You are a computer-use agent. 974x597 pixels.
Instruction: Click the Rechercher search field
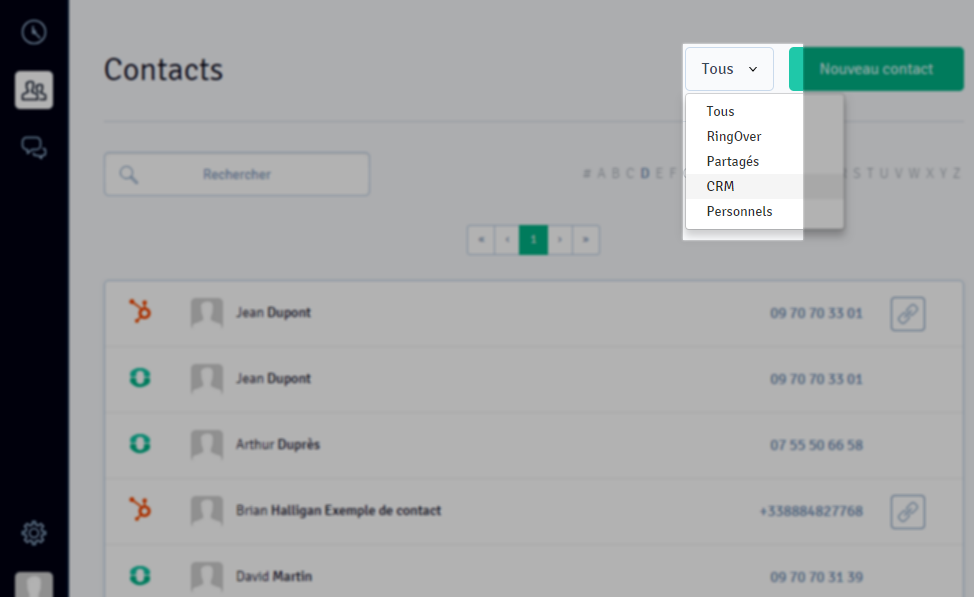237,174
